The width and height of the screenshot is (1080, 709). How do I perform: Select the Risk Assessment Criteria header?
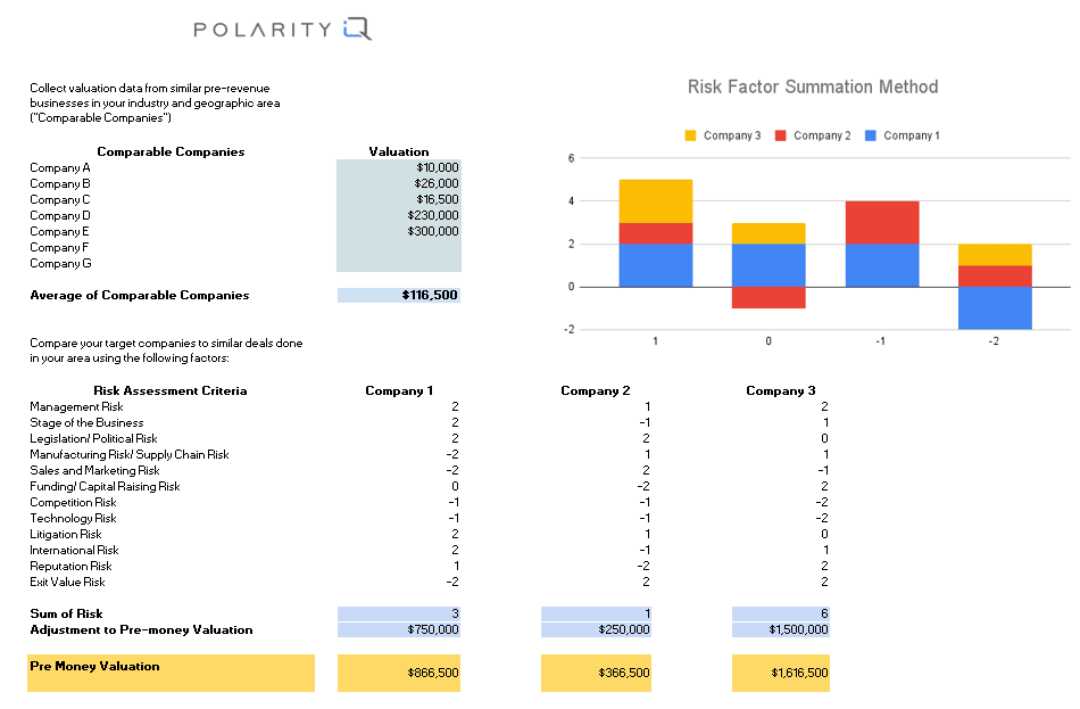point(170,391)
